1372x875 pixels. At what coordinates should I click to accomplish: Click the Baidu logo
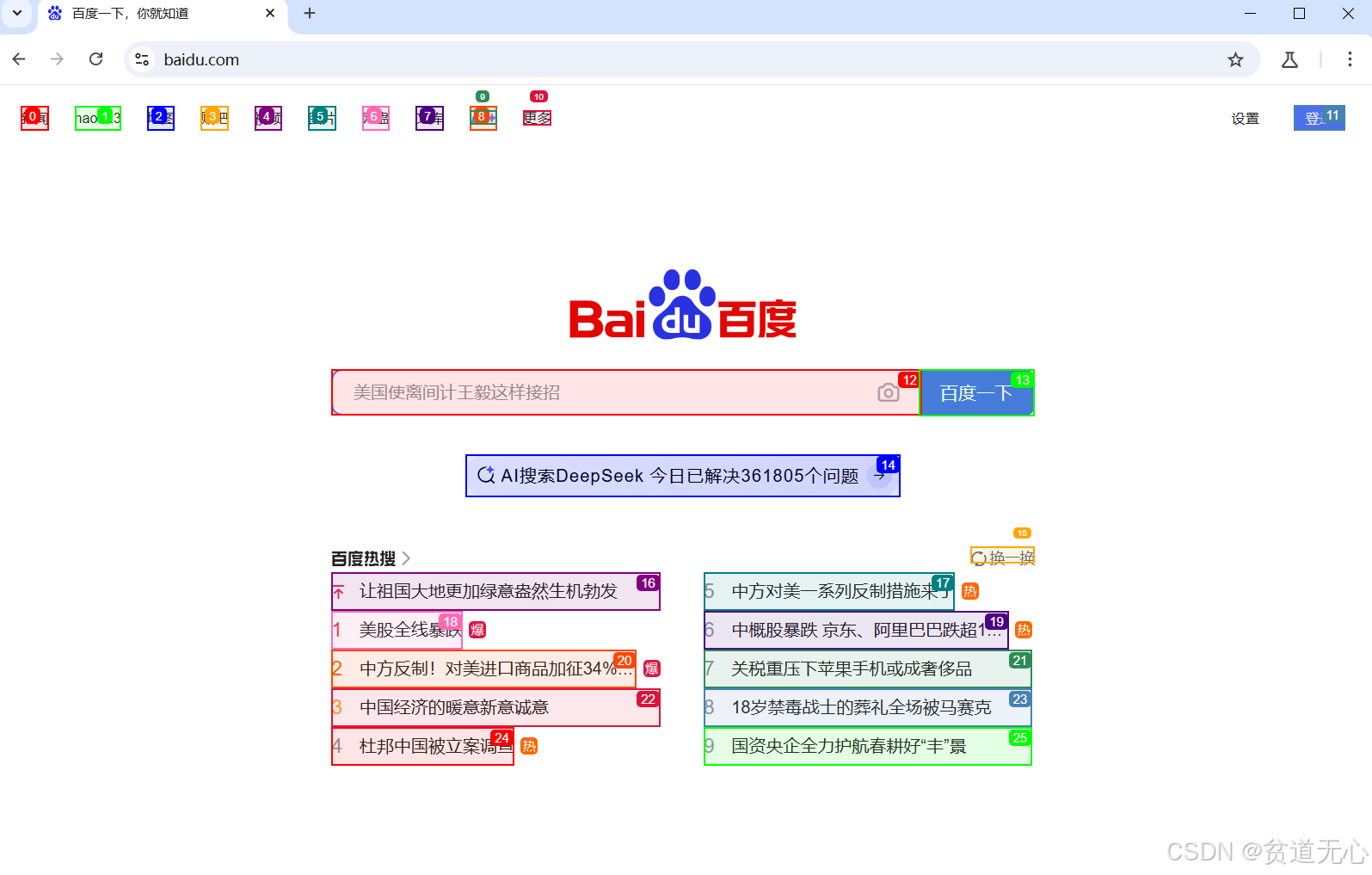click(683, 305)
